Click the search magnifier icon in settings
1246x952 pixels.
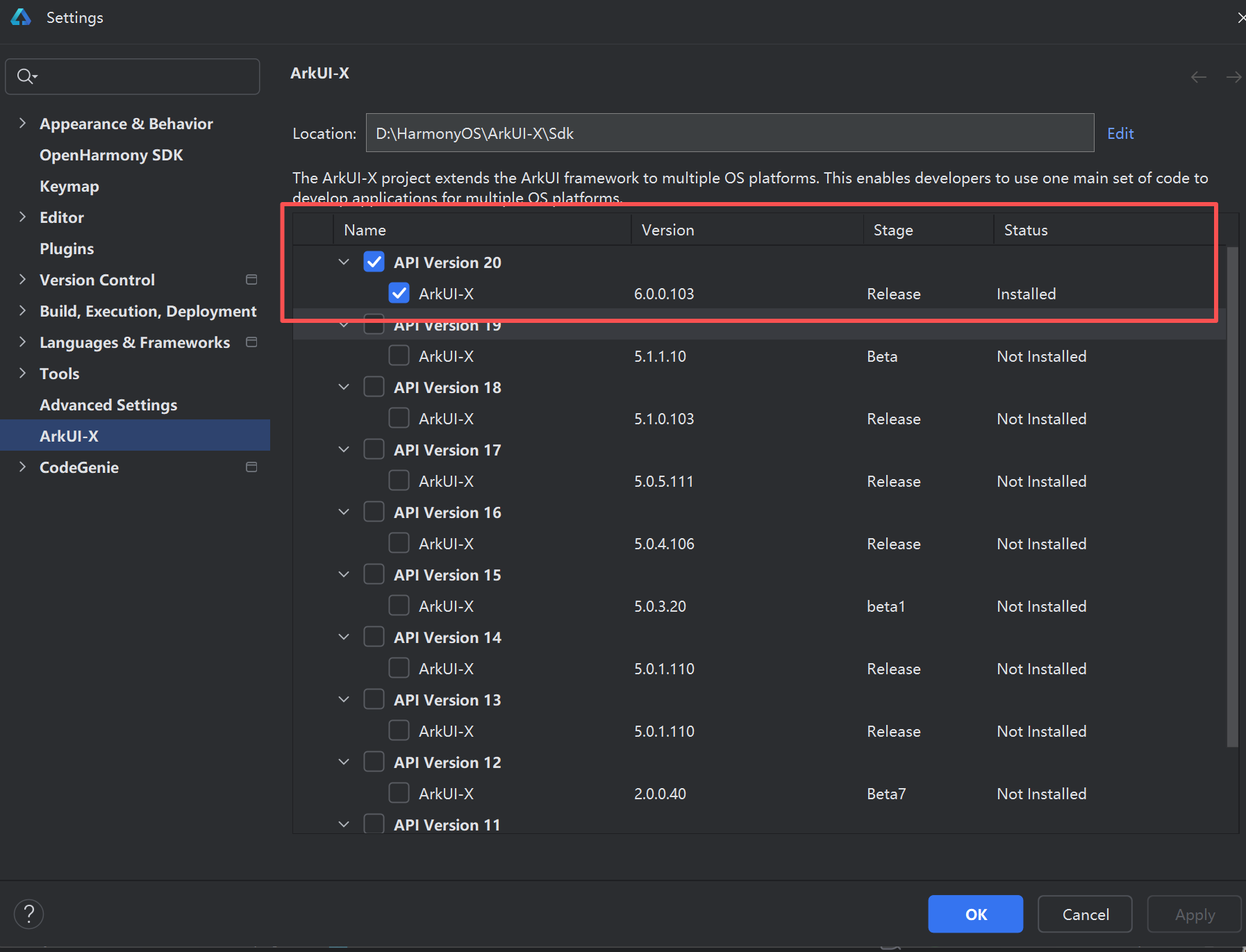[x=26, y=76]
